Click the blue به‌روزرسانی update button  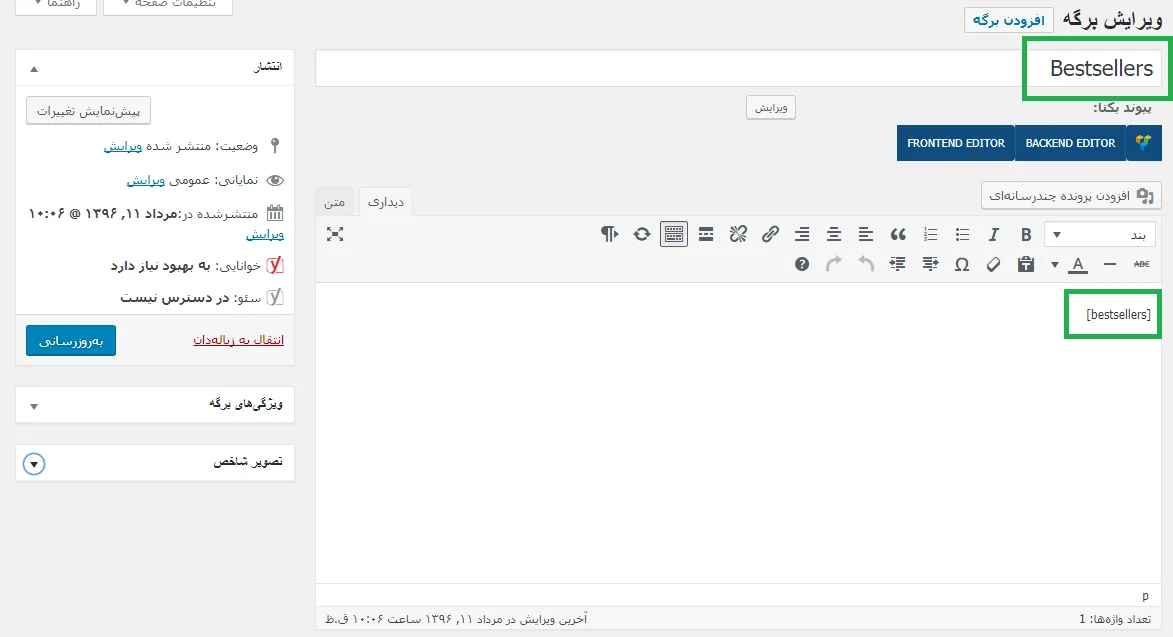click(71, 340)
